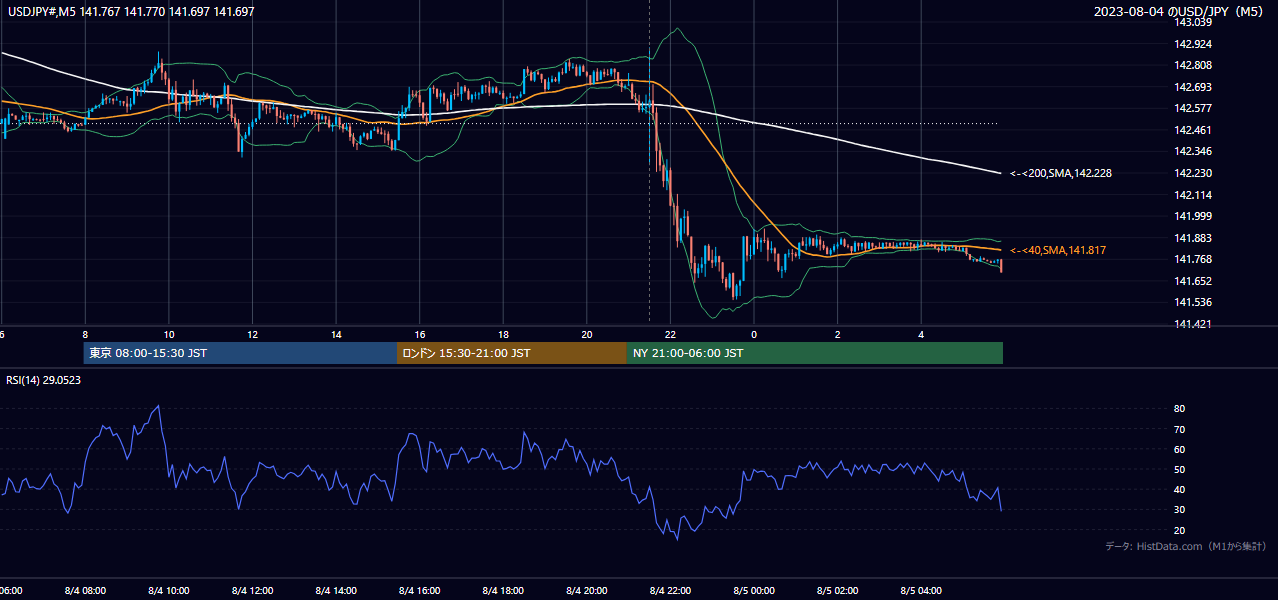
Task: Click the London 15:30-21:00 JST session bar
Action: coord(512,353)
